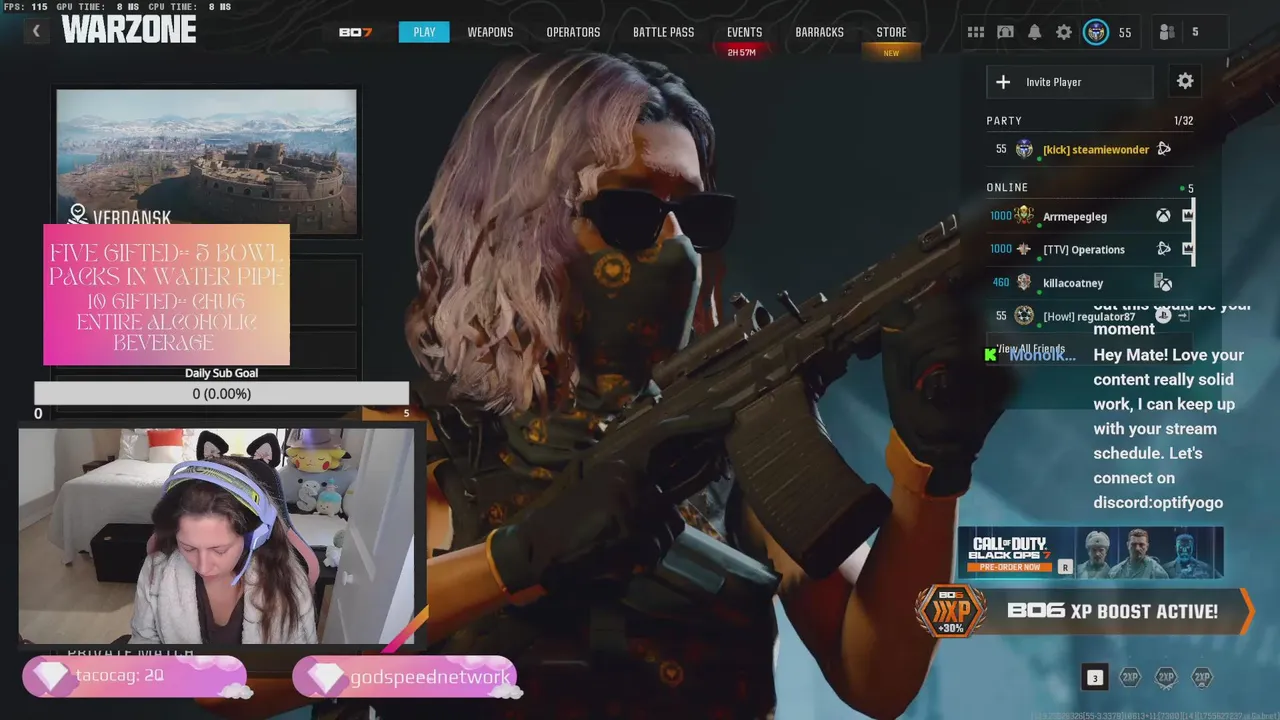Click the ONLINE section header
This screenshot has height=720, width=1280.
click(x=1007, y=187)
